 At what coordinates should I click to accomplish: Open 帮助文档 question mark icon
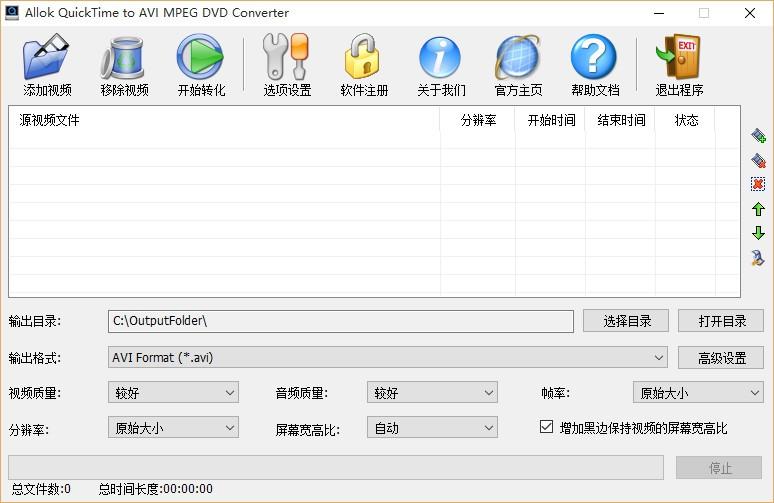point(594,56)
